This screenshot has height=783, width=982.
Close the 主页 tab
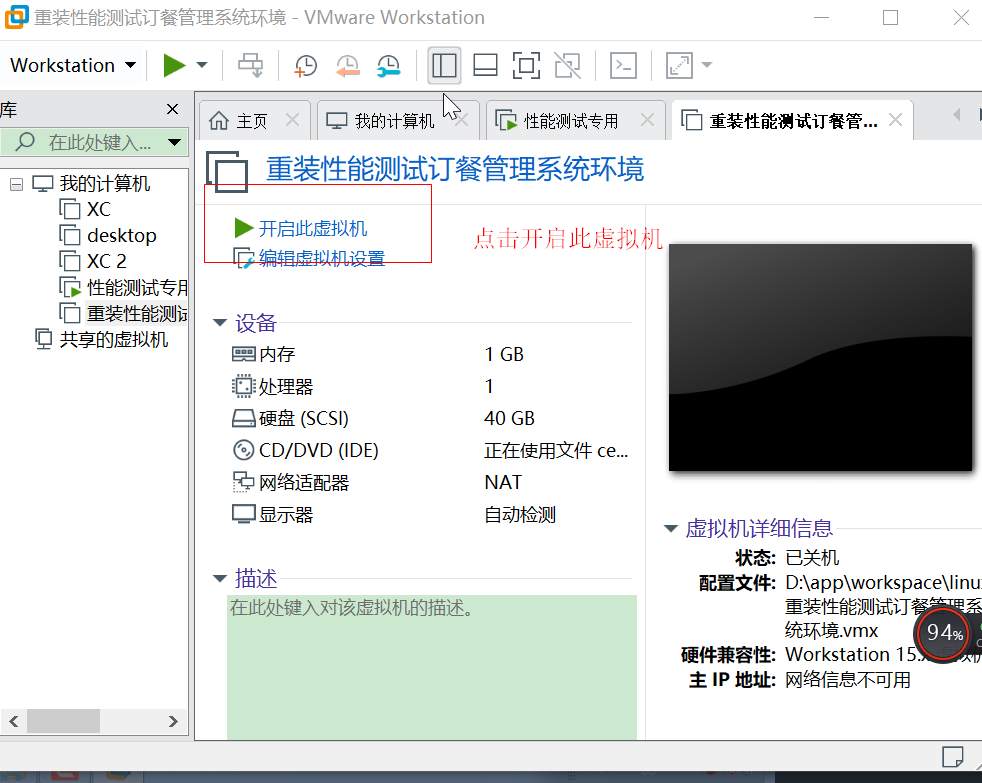(292, 120)
